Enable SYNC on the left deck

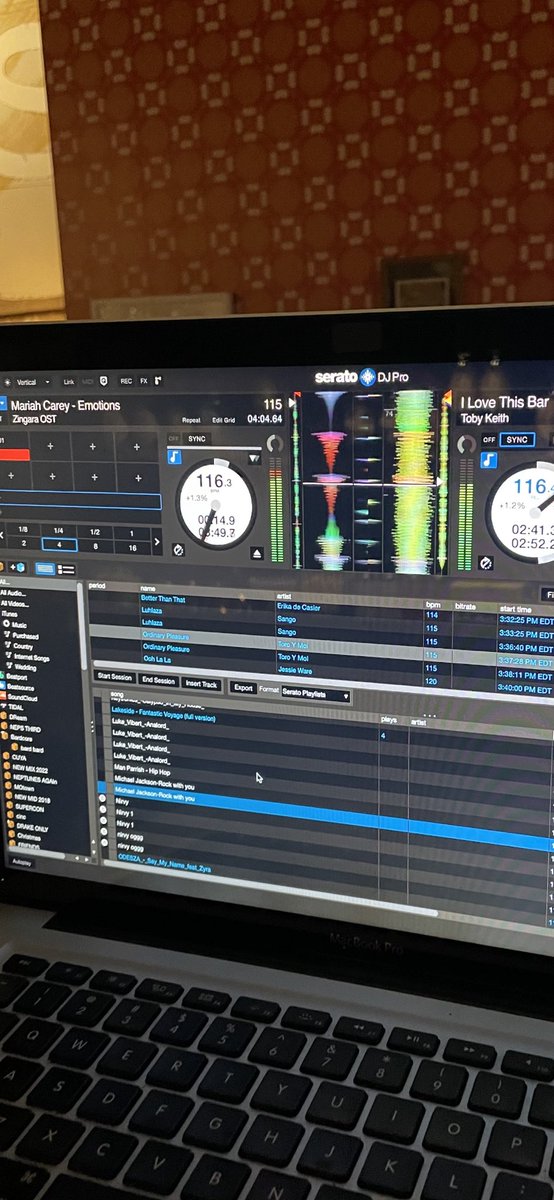point(198,438)
